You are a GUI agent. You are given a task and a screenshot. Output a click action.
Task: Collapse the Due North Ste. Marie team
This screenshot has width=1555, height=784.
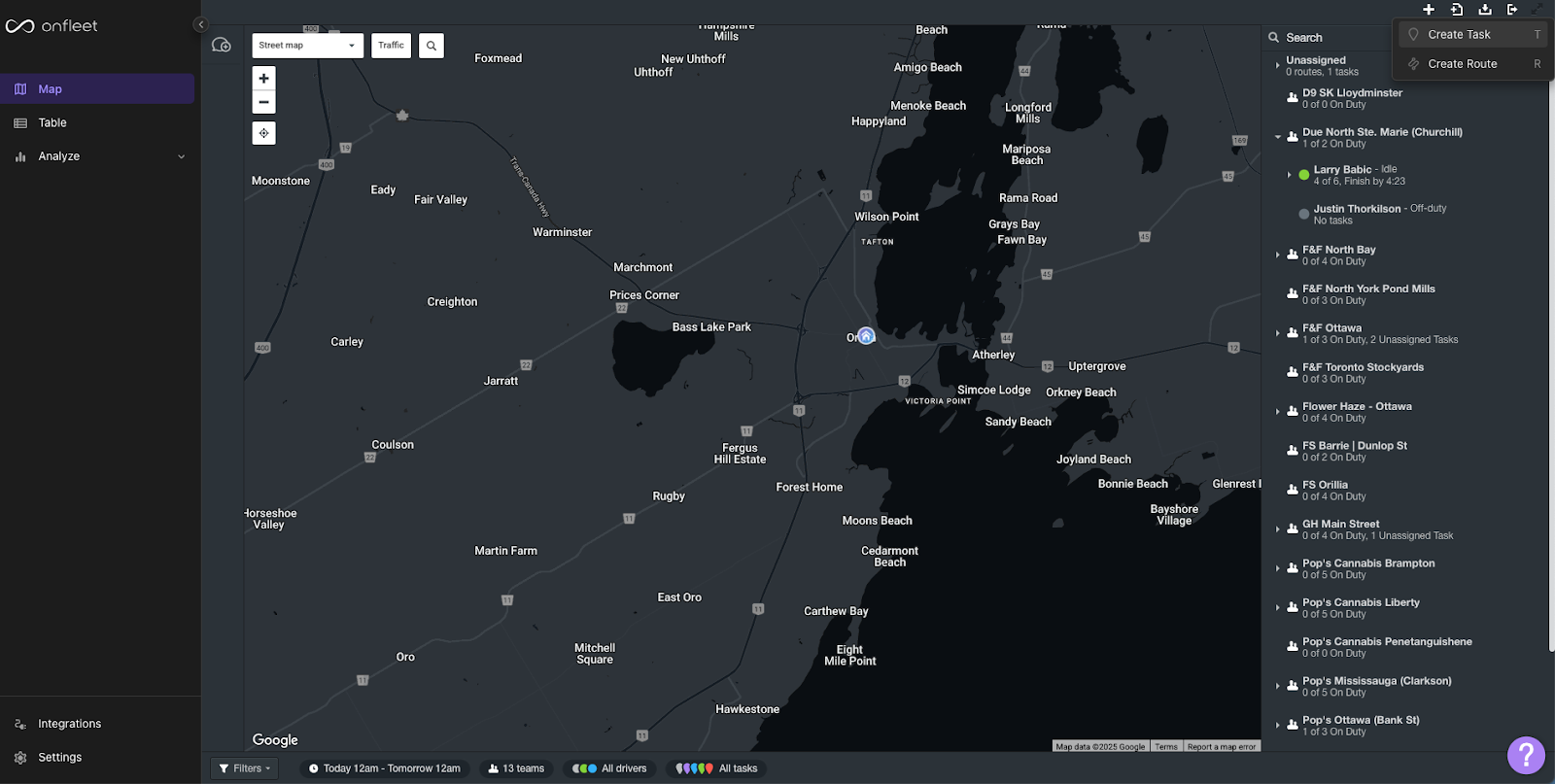[x=1277, y=137]
